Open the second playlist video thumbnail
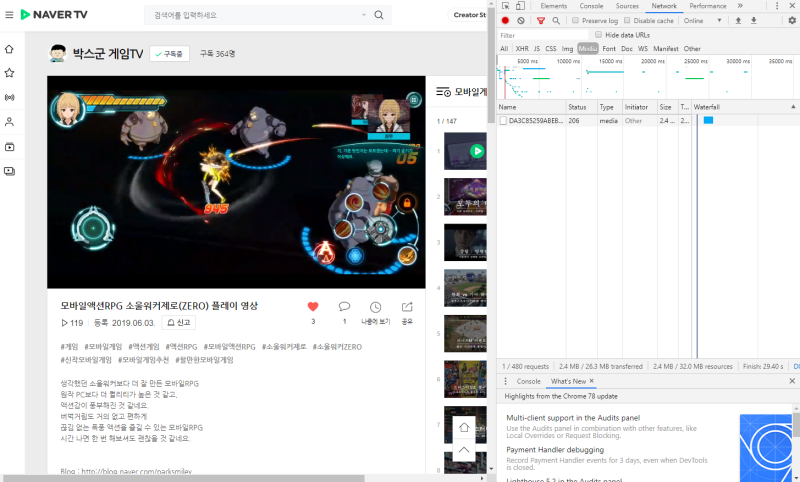Screen dimensions: 800x482 coord(465,197)
